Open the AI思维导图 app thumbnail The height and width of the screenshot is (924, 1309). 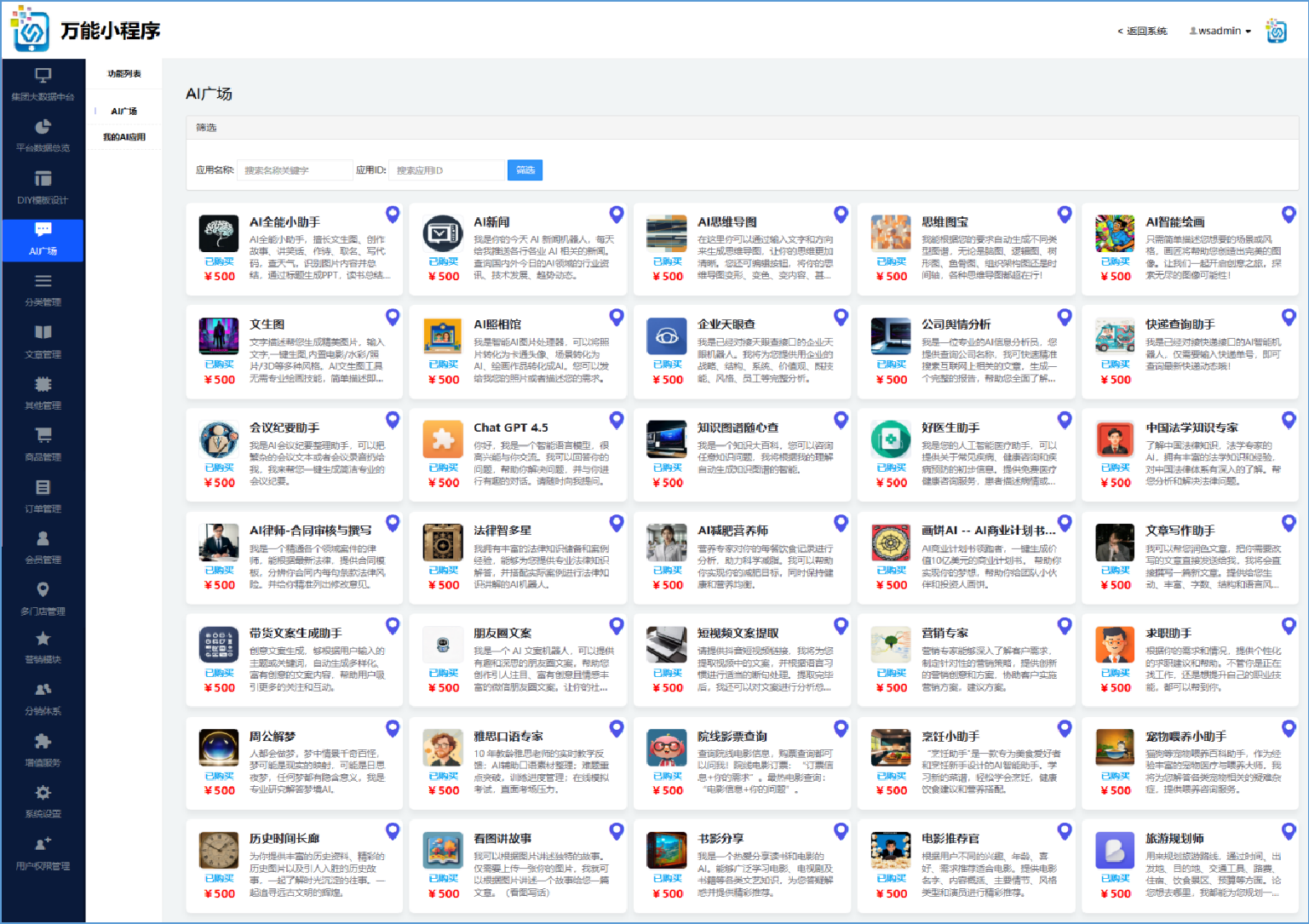click(667, 232)
